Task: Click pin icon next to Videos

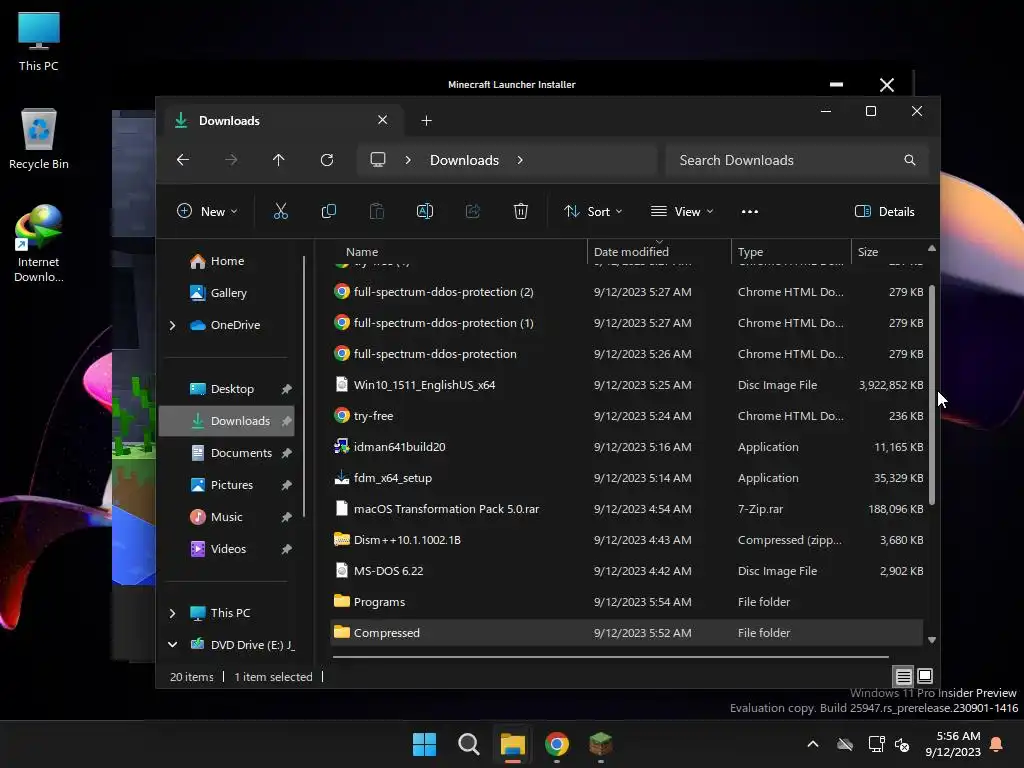Action: (x=286, y=549)
